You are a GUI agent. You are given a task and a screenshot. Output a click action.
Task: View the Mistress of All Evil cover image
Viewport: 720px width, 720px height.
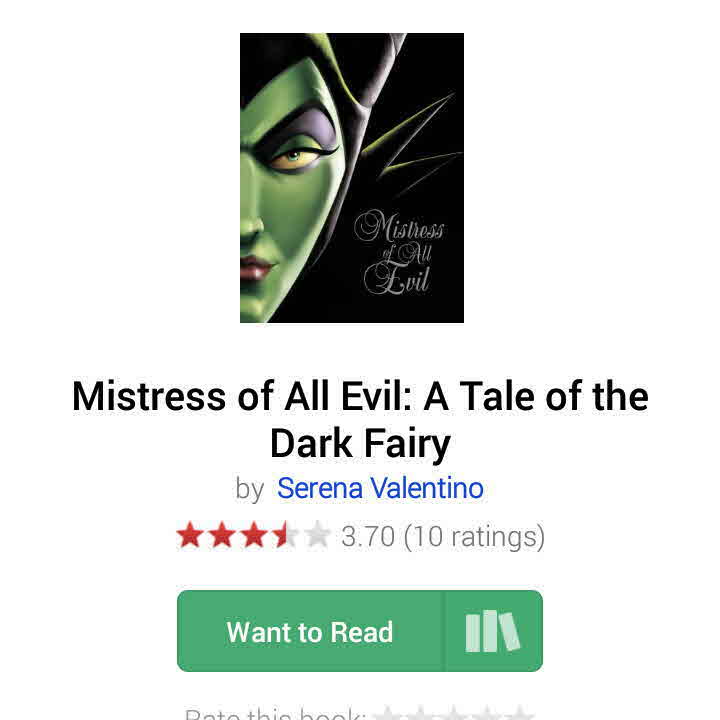(x=352, y=178)
